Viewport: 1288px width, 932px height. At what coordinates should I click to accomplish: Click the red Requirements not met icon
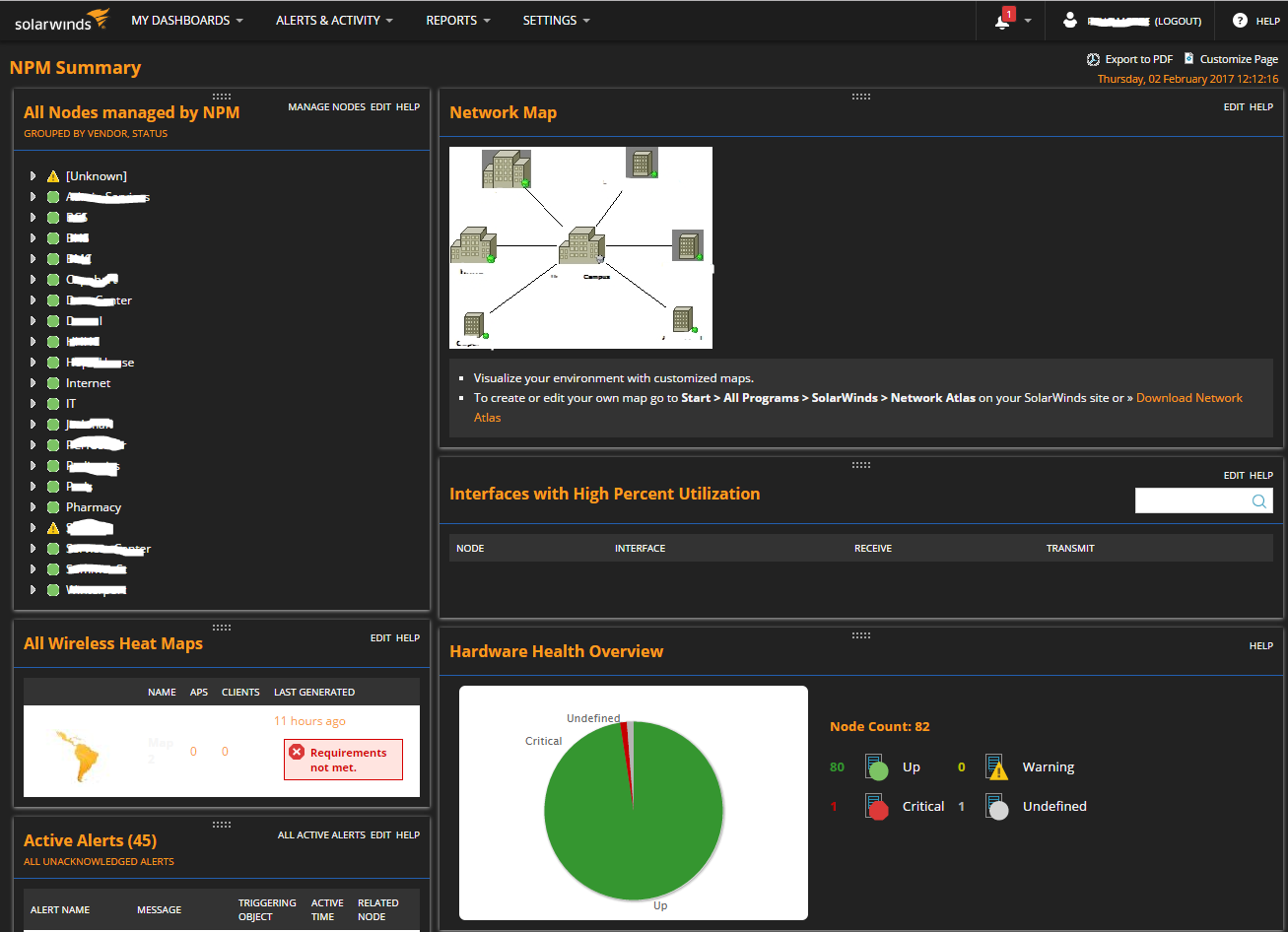297,753
